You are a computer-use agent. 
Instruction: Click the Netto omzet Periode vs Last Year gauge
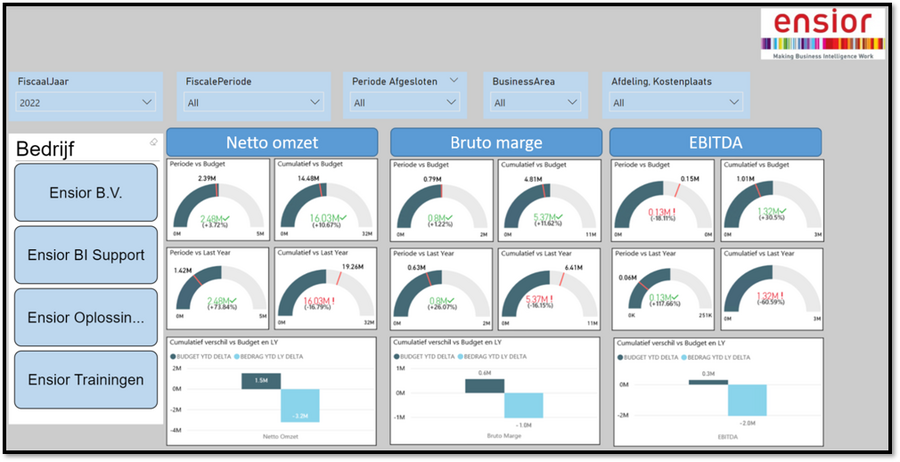[x=218, y=288]
